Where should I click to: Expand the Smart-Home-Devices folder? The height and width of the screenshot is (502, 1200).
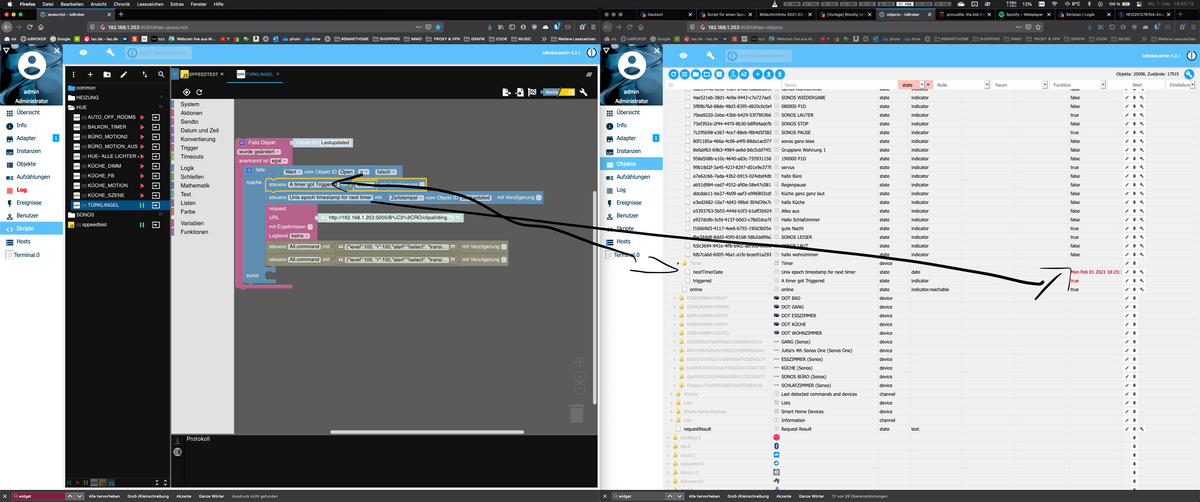pyautogui.click(x=670, y=412)
